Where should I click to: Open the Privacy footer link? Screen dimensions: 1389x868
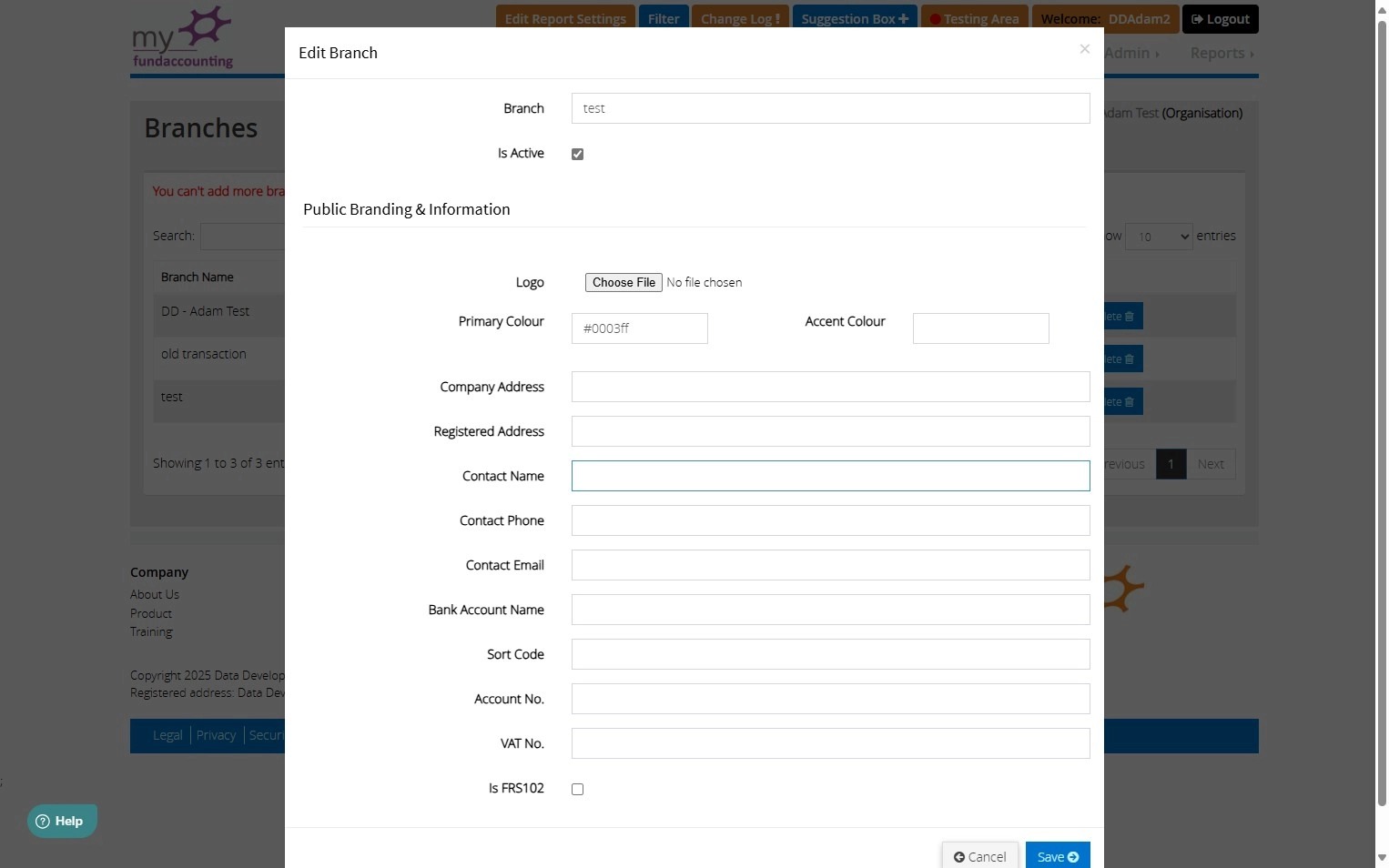point(216,735)
